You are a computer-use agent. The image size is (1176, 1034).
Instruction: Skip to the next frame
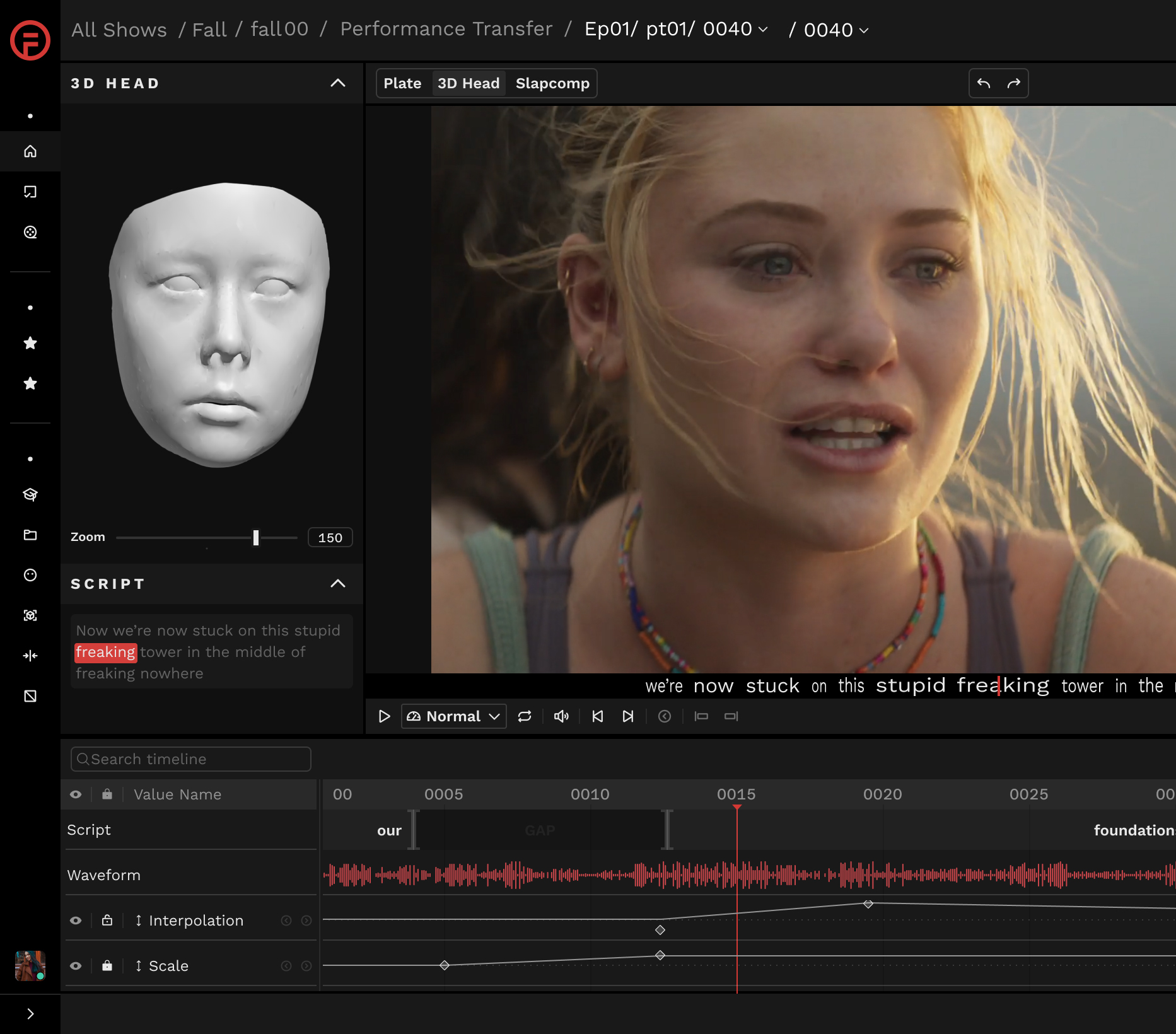(628, 716)
